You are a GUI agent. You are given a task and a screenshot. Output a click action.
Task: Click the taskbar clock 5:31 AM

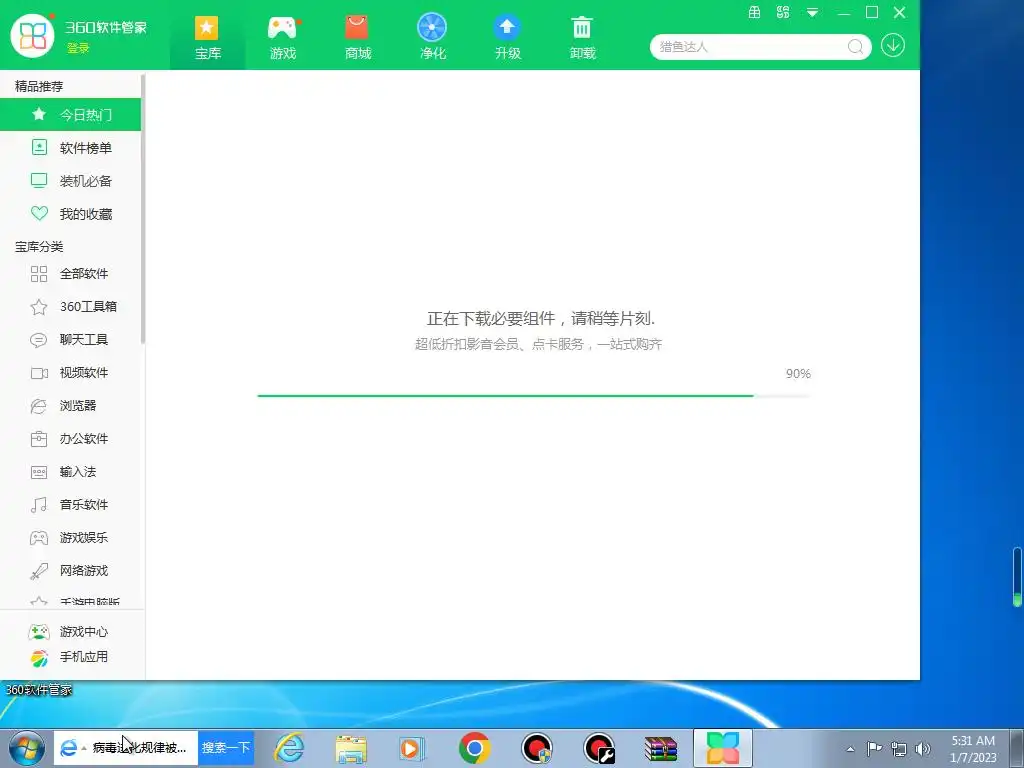pos(973,748)
